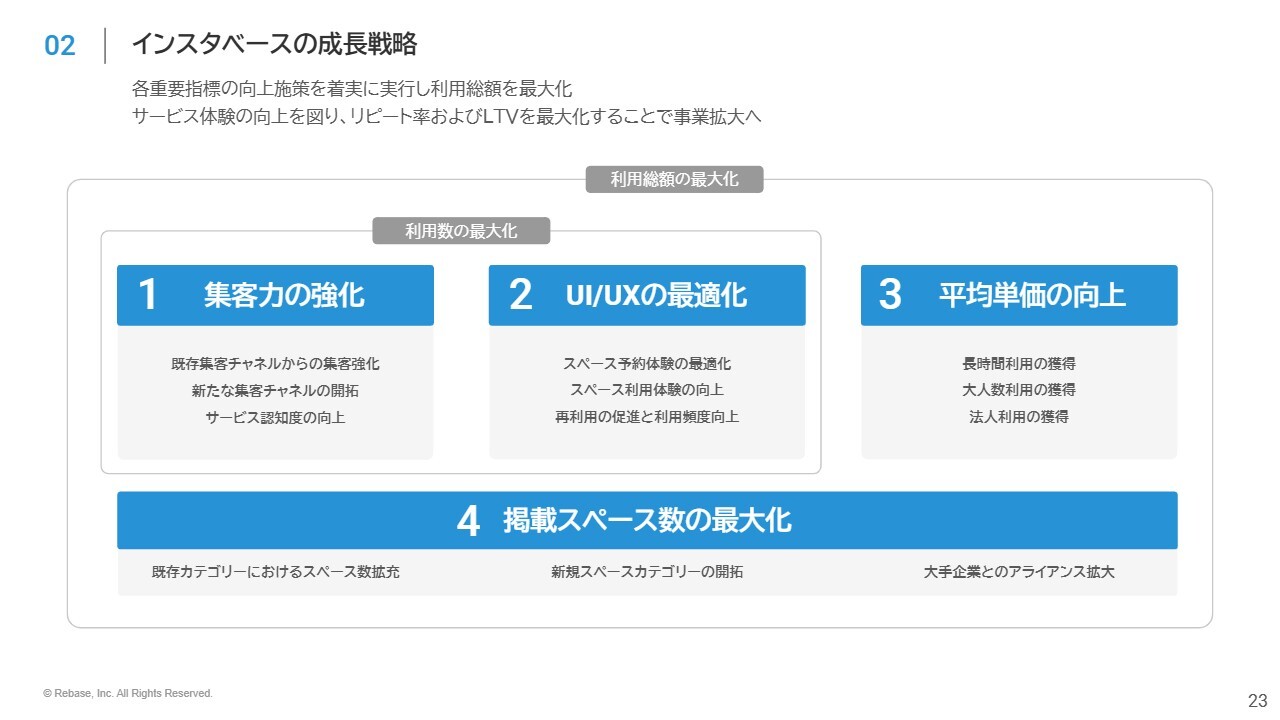Click the text 長時間利用の獲得
Viewport: 1280px width, 720px height.
1019,364
